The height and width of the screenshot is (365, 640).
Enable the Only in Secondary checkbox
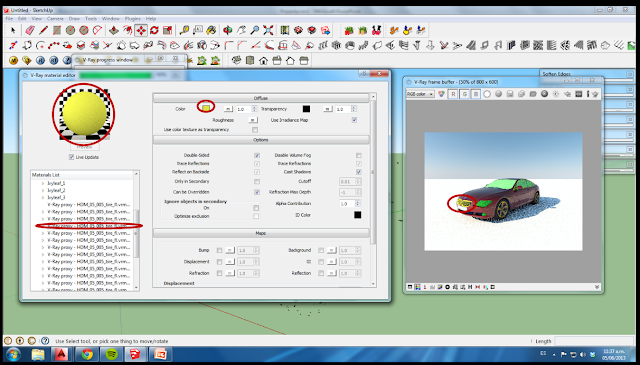tap(257, 181)
